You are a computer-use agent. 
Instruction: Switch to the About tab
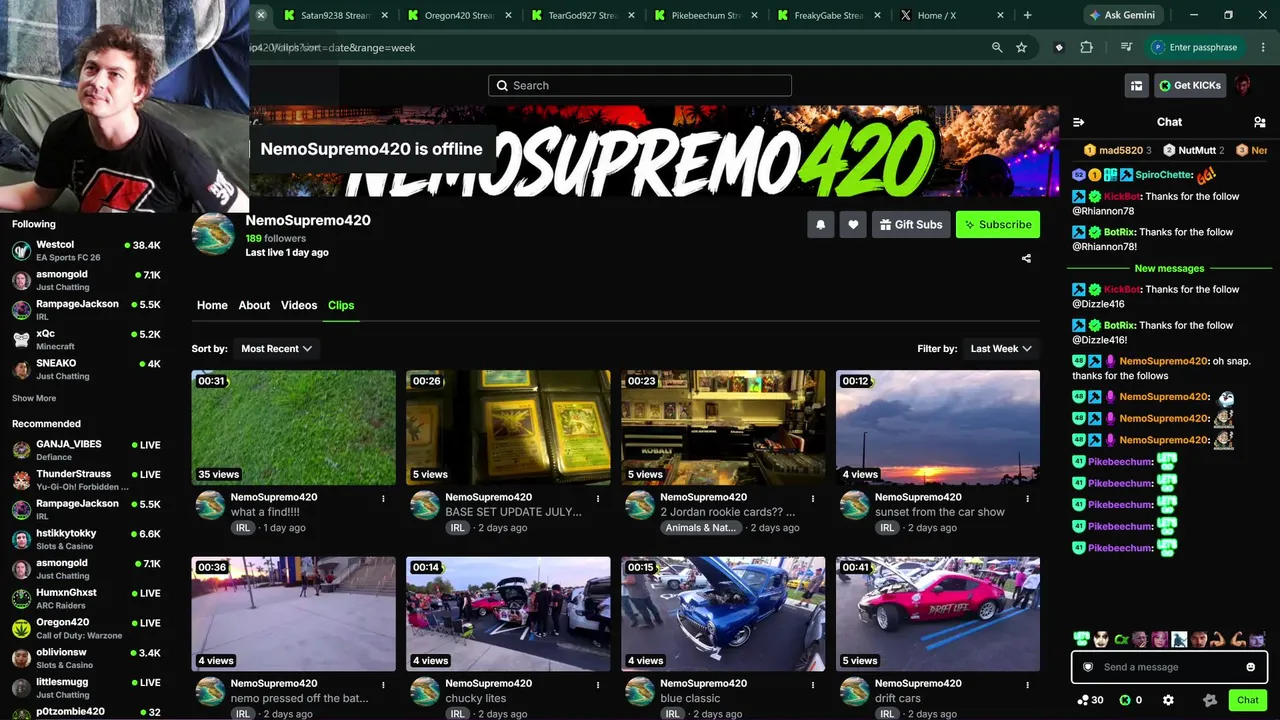click(x=254, y=305)
